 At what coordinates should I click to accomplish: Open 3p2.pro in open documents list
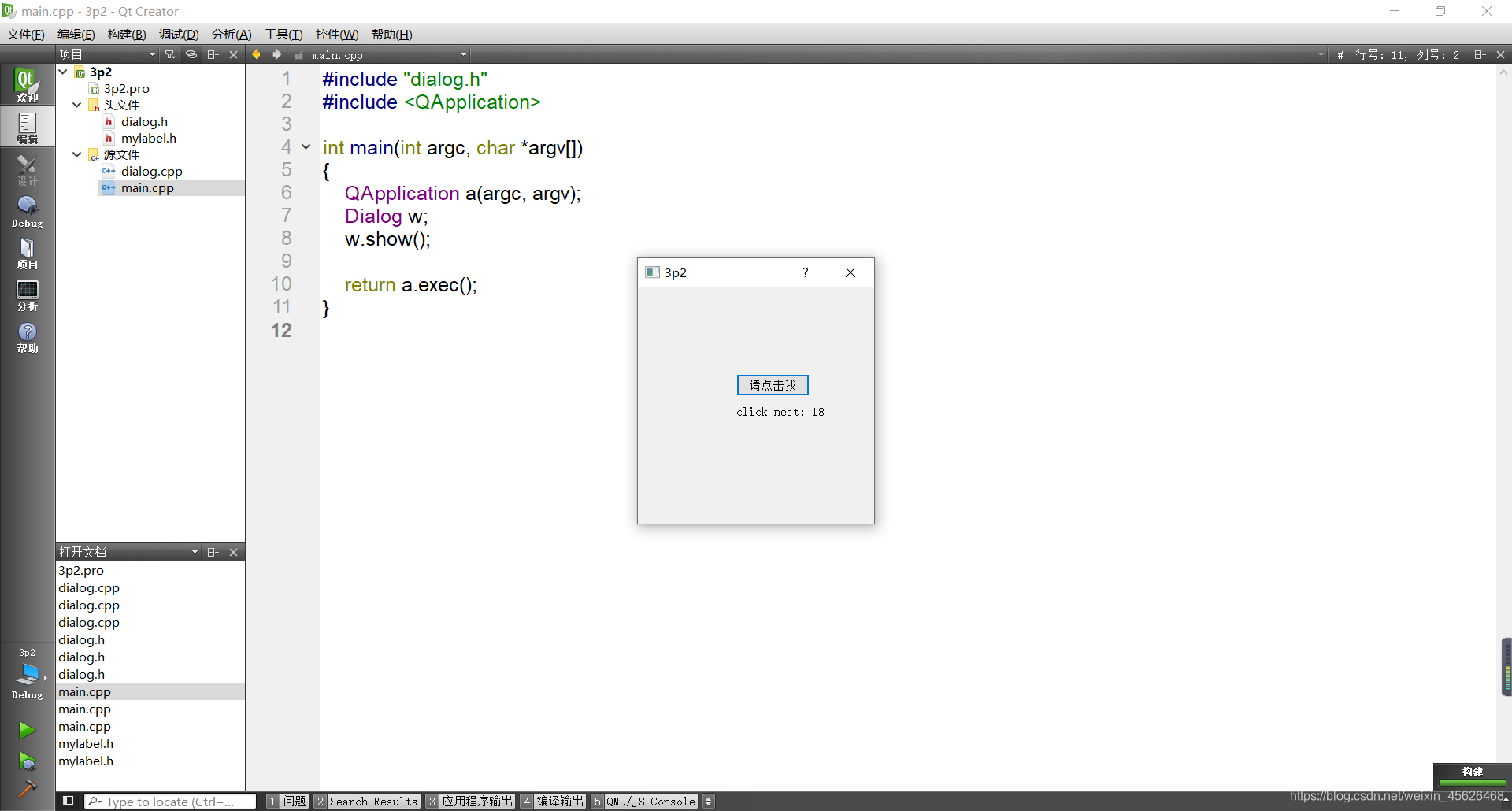pos(81,570)
